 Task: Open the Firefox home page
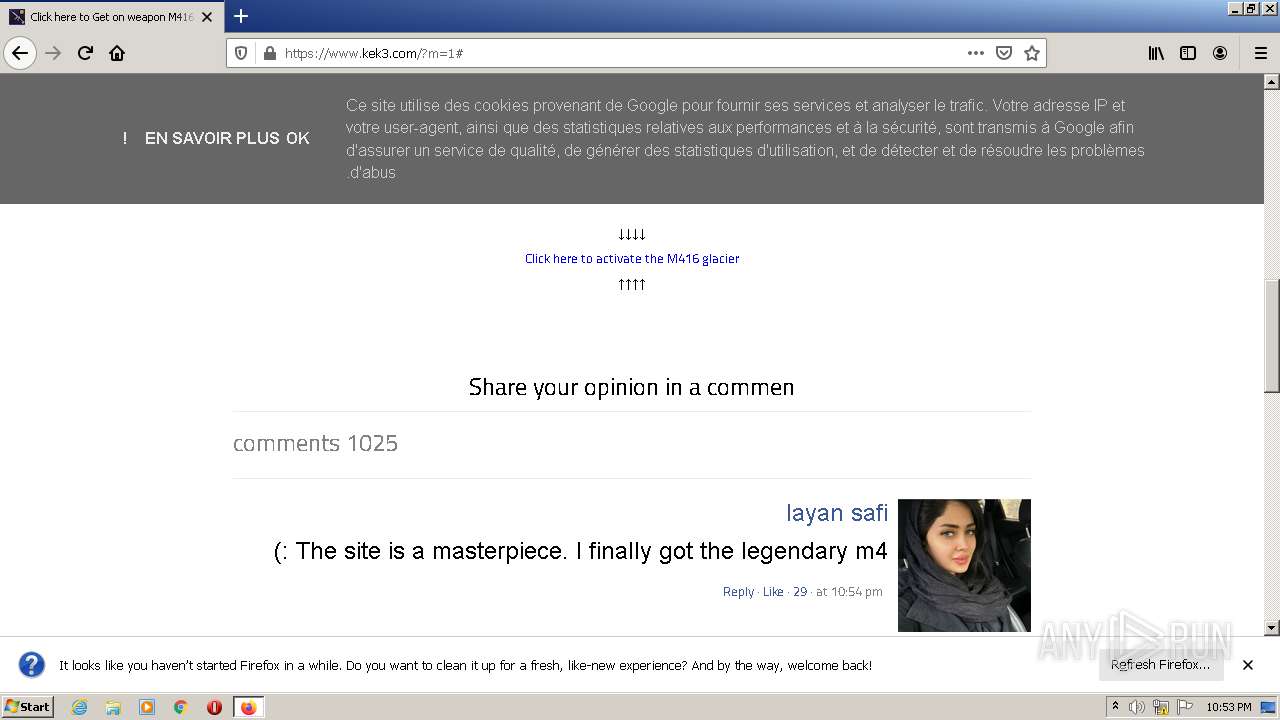pyautogui.click(x=117, y=53)
